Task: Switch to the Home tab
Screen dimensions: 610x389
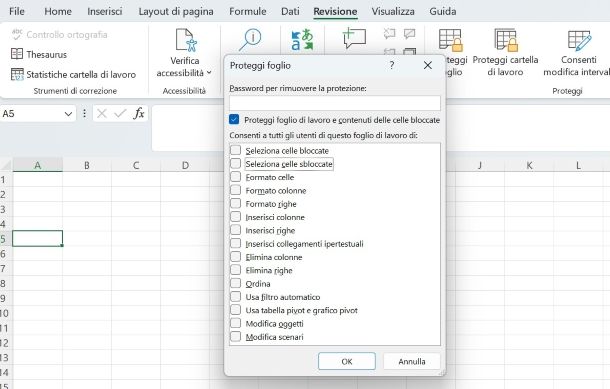Action: pos(58,11)
